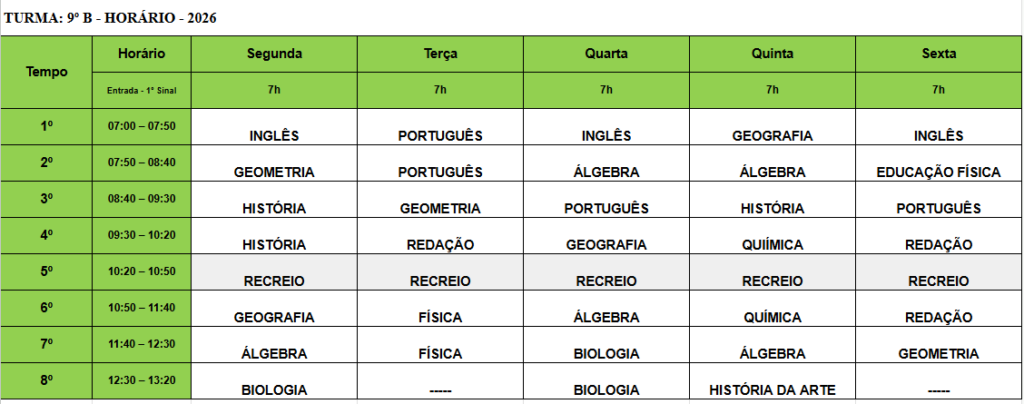
Task: Click the EDUCAÇÃO FÍSICA cell on Sexta
Action: coord(938,163)
